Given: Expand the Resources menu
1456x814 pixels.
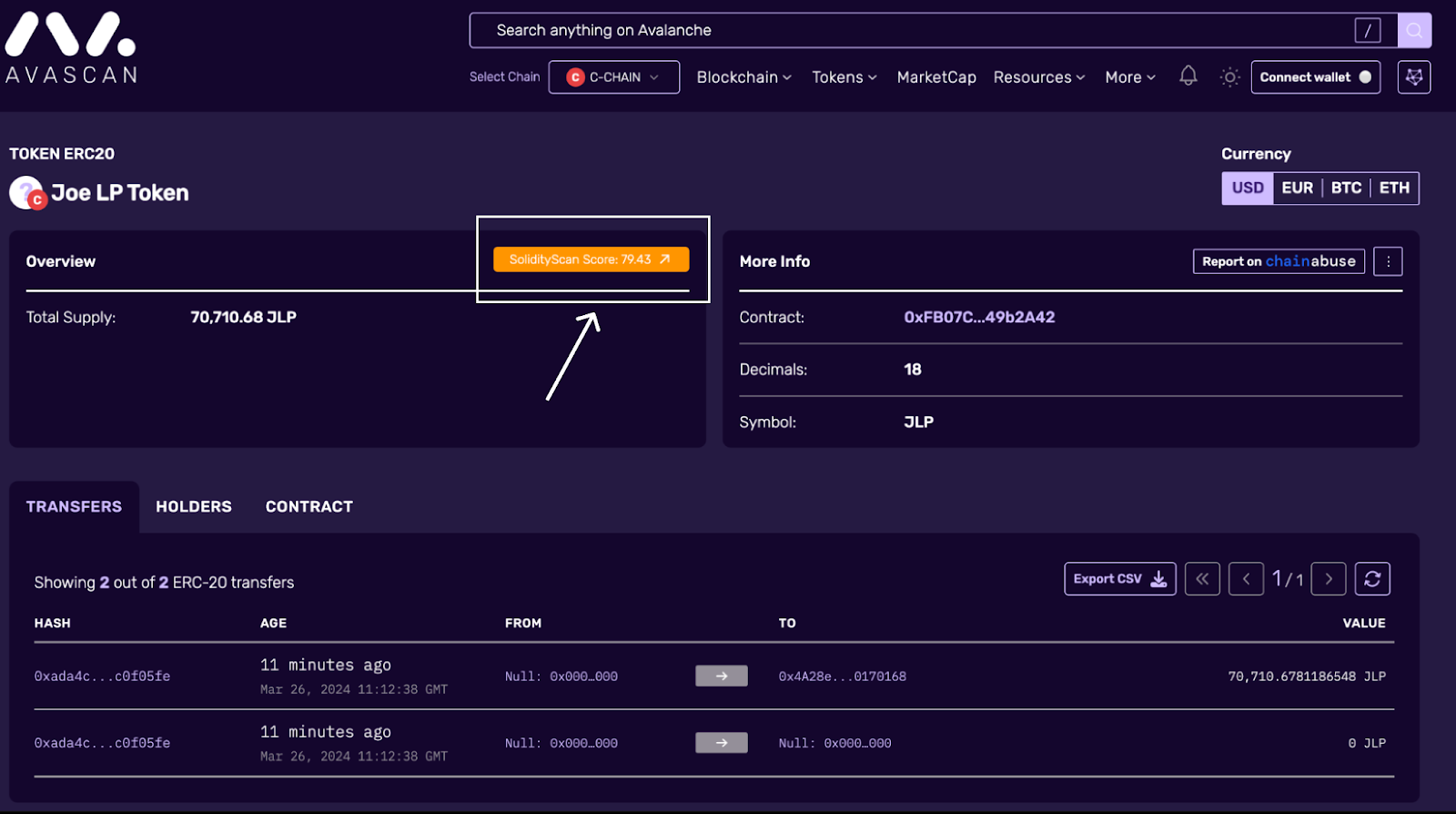Looking at the screenshot, I should point(1039,77).
